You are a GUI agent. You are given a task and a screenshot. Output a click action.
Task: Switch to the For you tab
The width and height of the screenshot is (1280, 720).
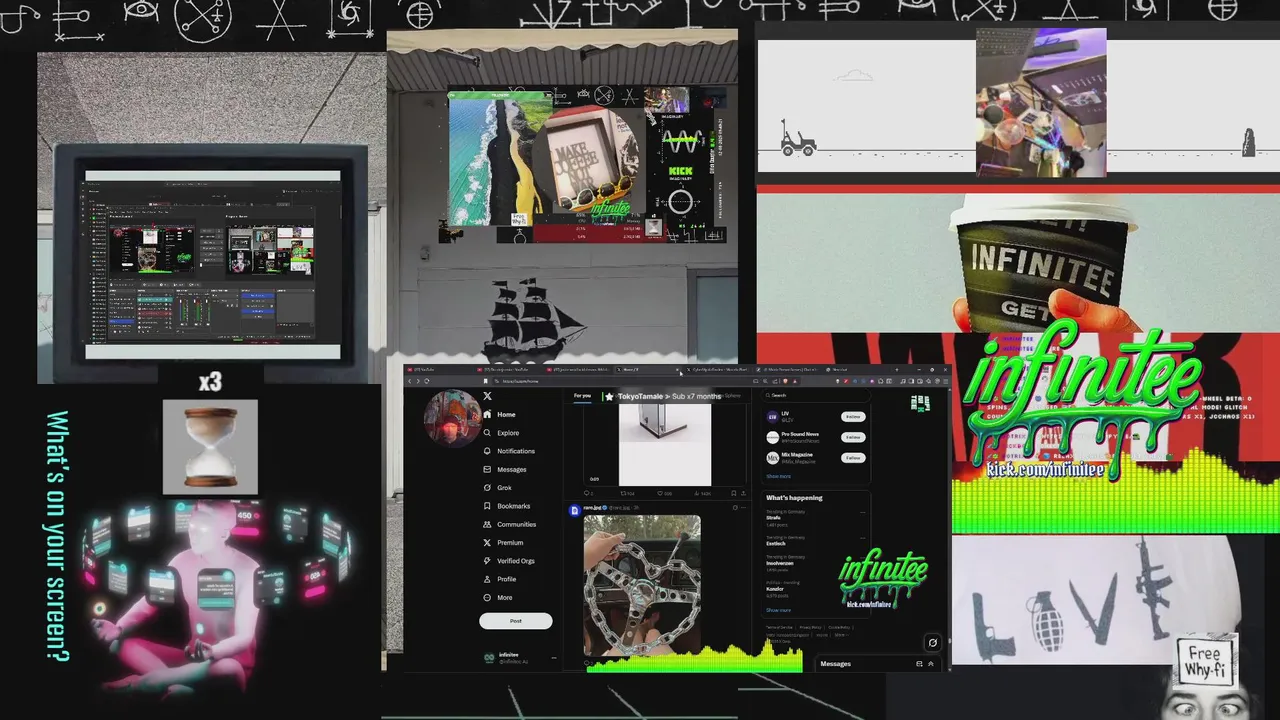[582, 396]
